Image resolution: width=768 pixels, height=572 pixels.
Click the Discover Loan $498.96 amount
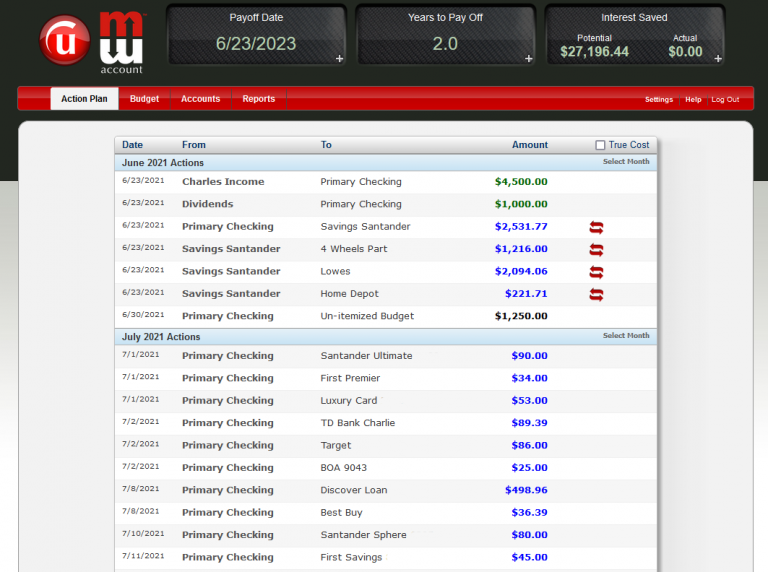tap(526, 490)
